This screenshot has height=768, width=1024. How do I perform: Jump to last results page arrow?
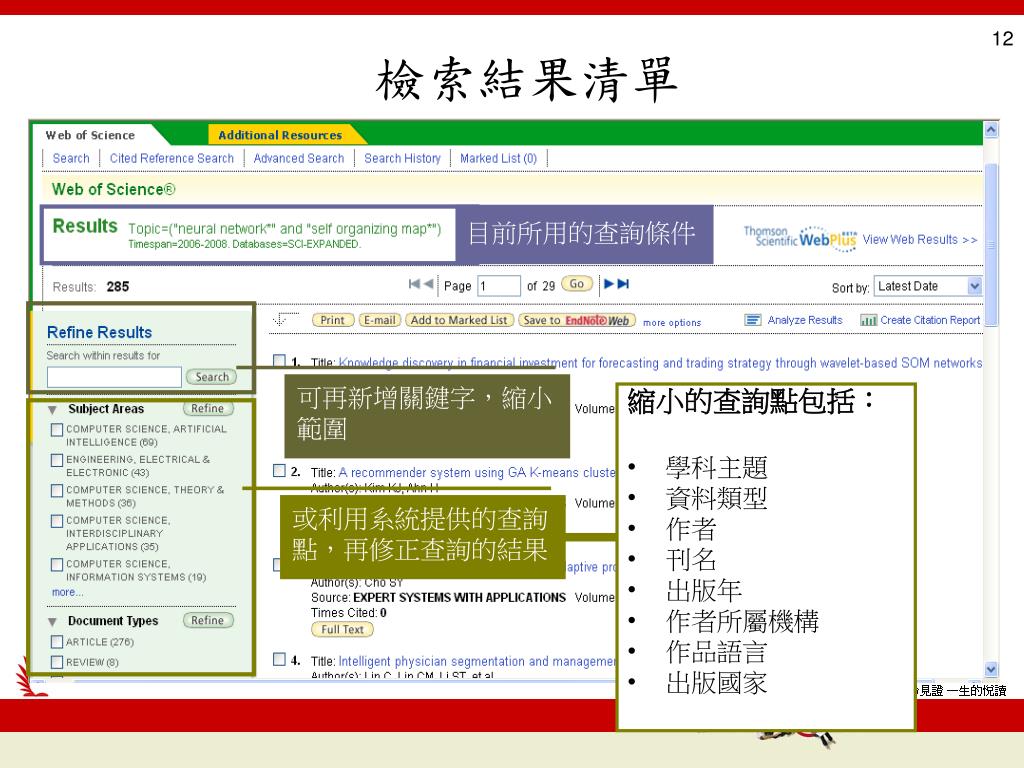pyautogui.click(x=623, y=283)
